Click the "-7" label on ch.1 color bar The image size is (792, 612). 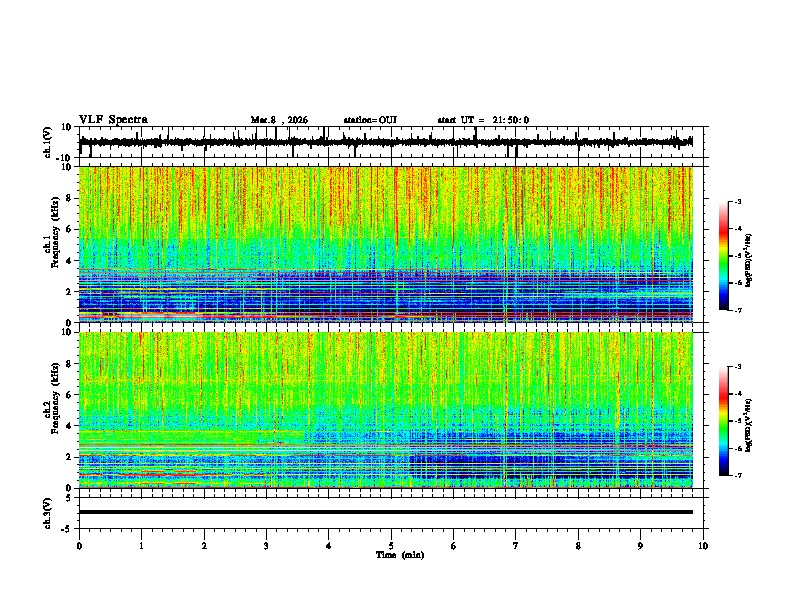click(x=737, y=310)
